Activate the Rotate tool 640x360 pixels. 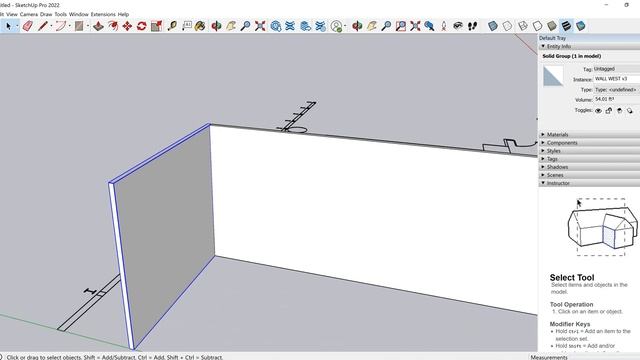pyautogui.click(x=142, y=26)
